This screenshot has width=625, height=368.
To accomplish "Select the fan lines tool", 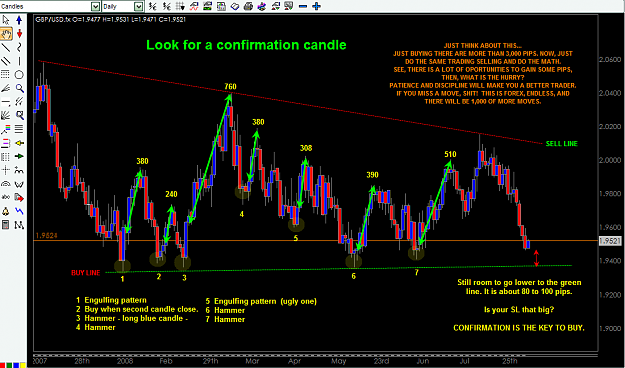I will pyautogui.click(x=6, y=88).
